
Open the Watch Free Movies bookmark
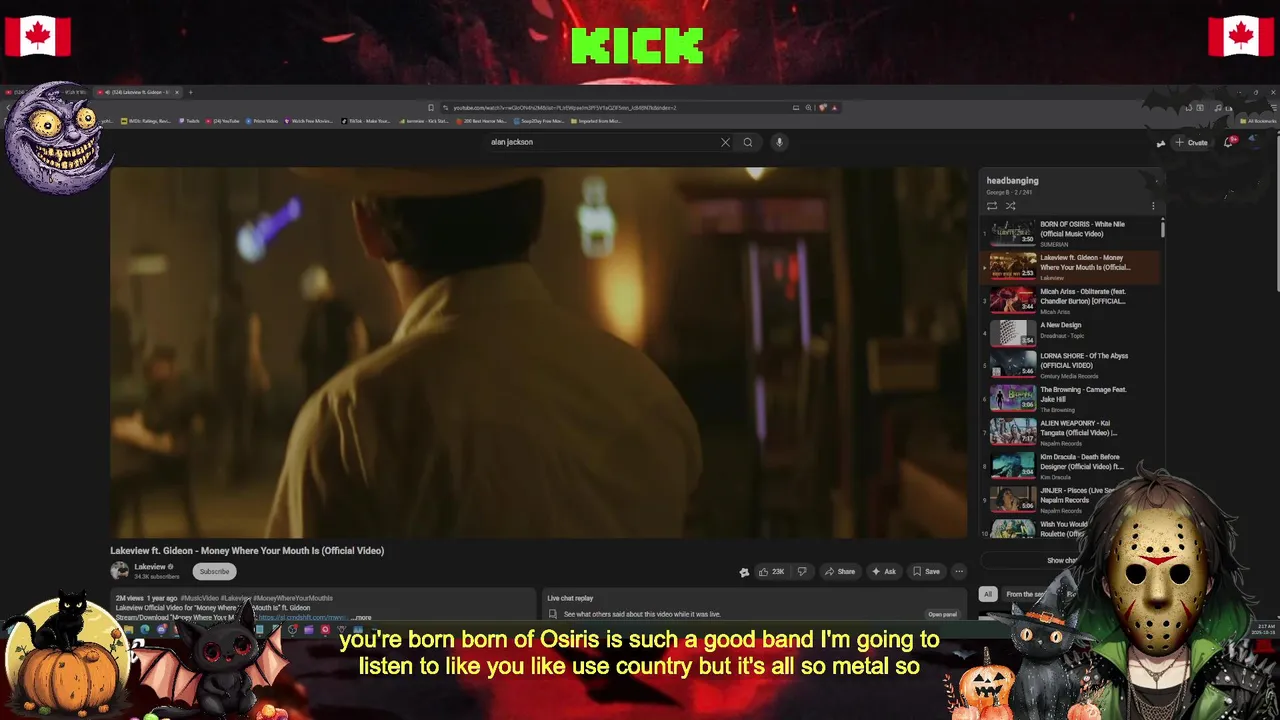tap(311, 121)
